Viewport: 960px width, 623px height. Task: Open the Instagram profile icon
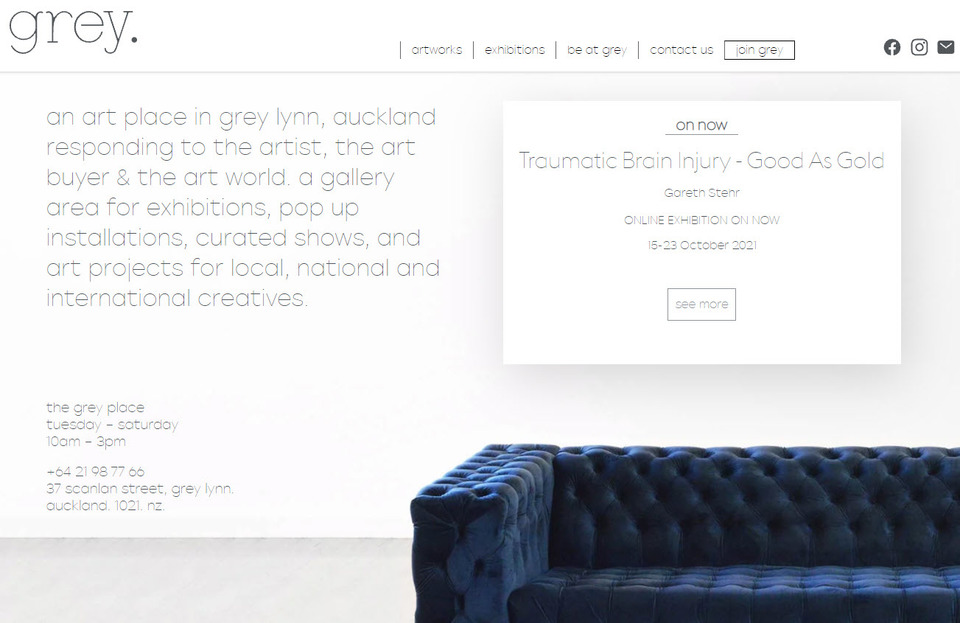pyautogui.click(x=919, y=47)
